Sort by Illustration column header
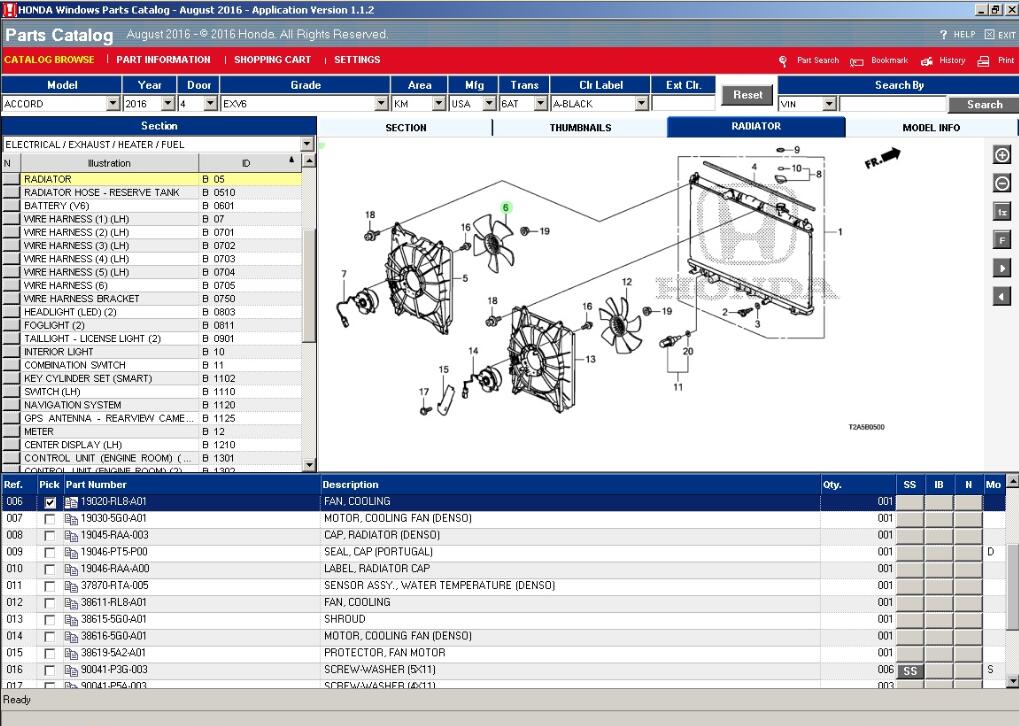The height and width of the screenshot is (726, 1019). click(109, 163)
